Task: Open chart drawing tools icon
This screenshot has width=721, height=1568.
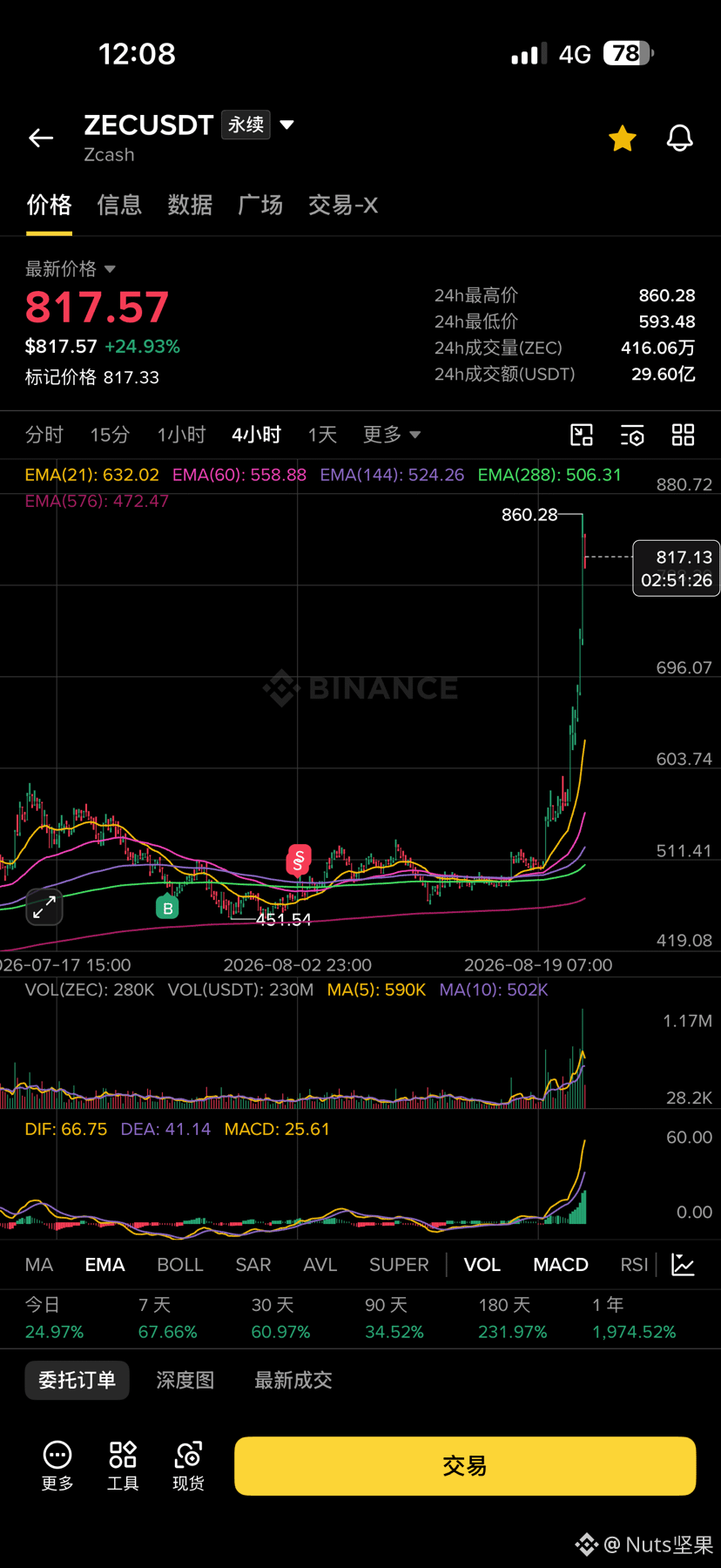Action: (x=582, y=435)
